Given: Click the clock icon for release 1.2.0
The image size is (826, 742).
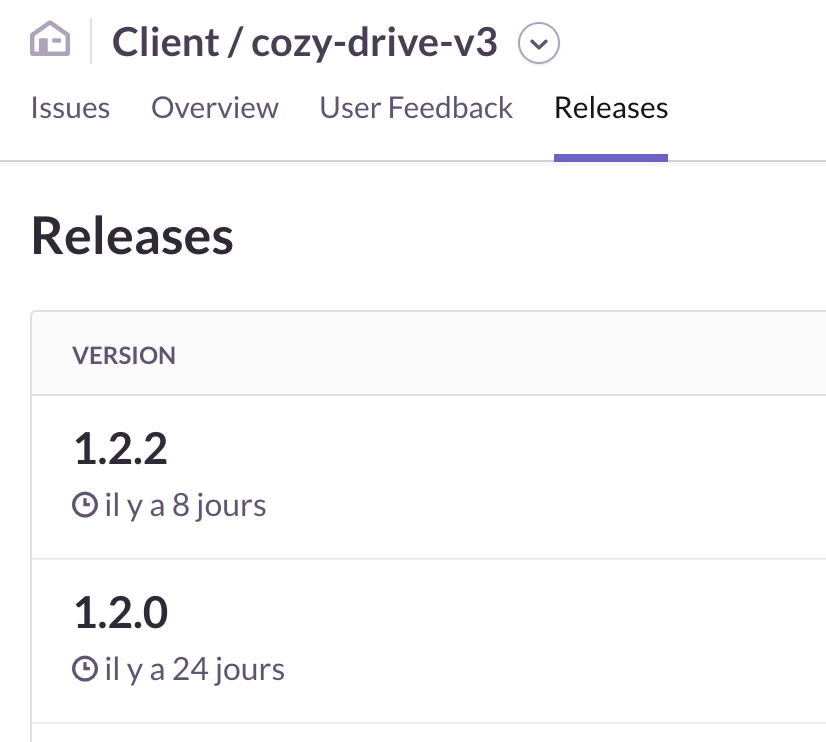Looking at the screenshot, I should (85, 669).
